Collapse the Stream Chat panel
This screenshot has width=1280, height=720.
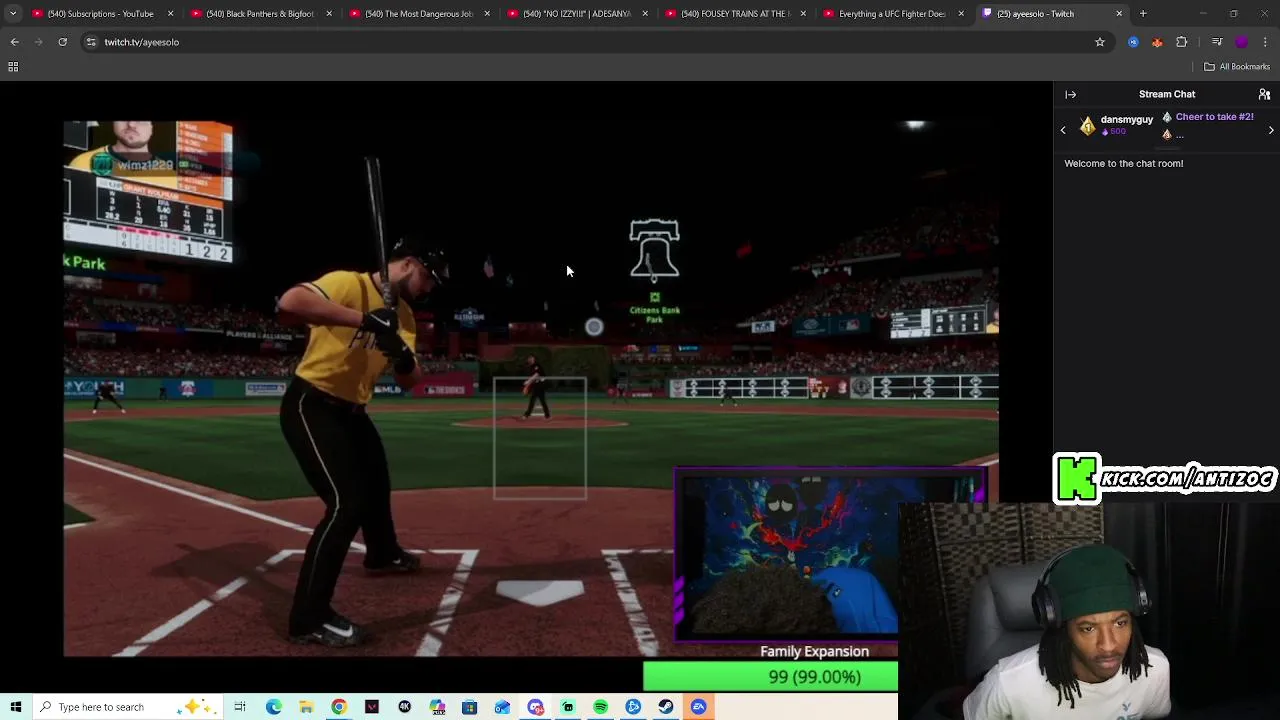pos(1070,94)
